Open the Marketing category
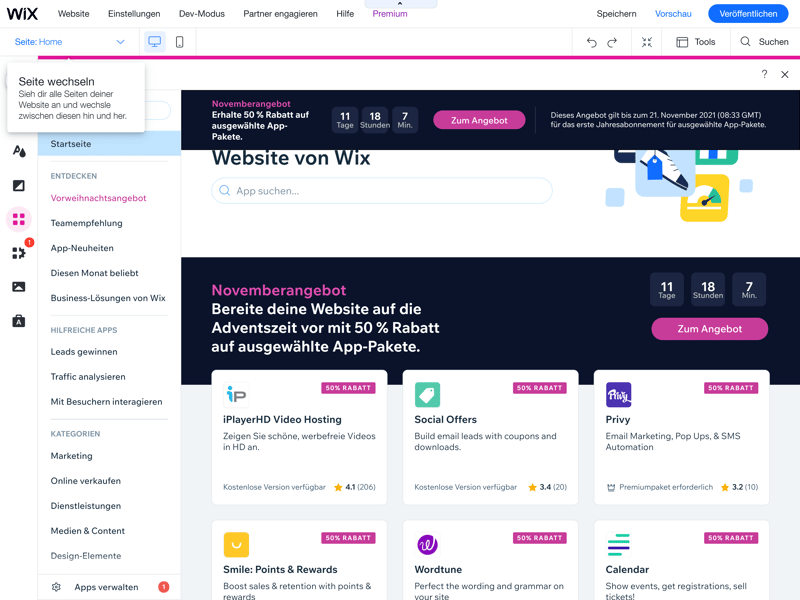This screenshot has height=600, width=800. 71,456
